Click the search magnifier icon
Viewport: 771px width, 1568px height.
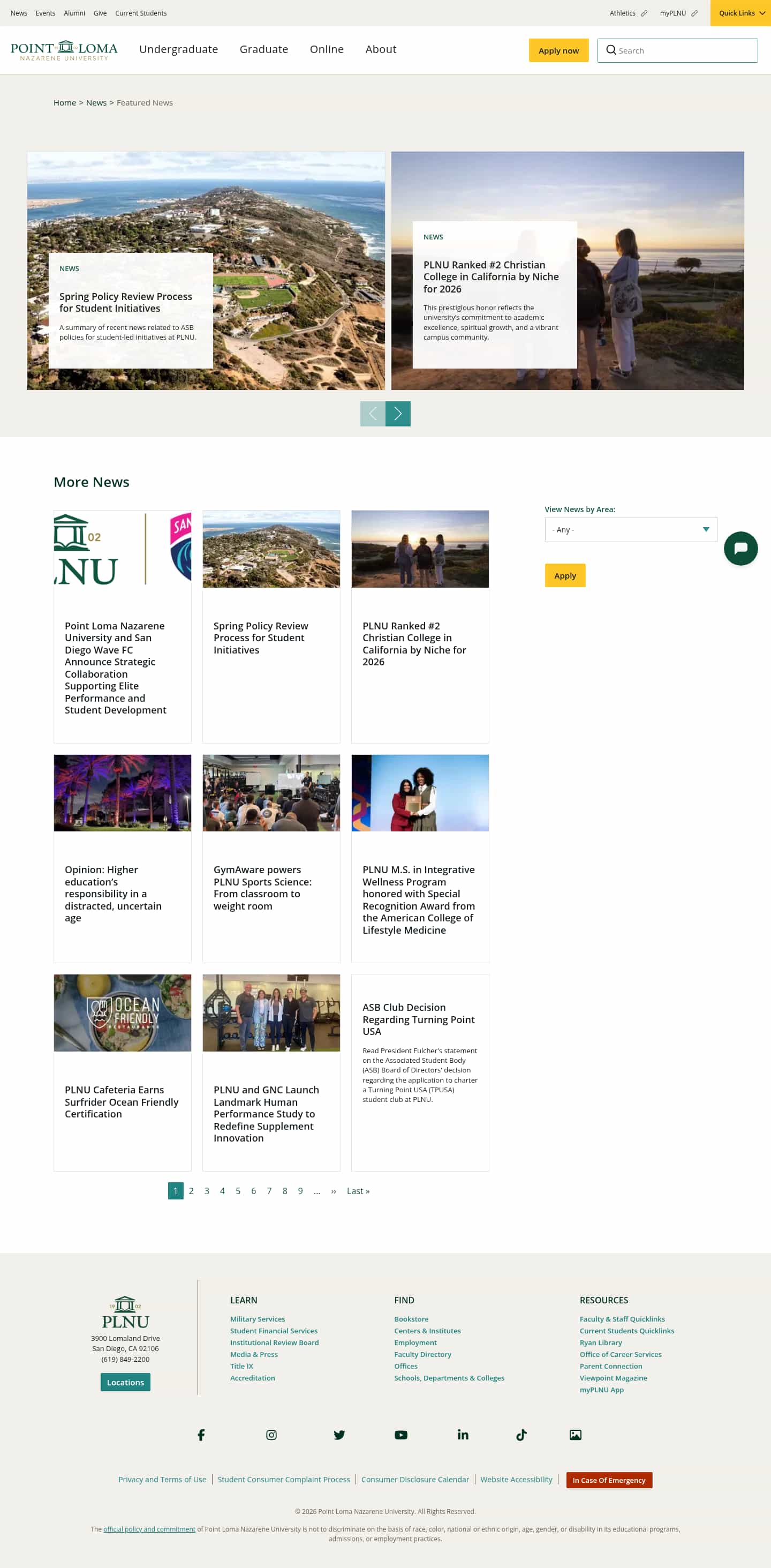(x=611, y=50)
